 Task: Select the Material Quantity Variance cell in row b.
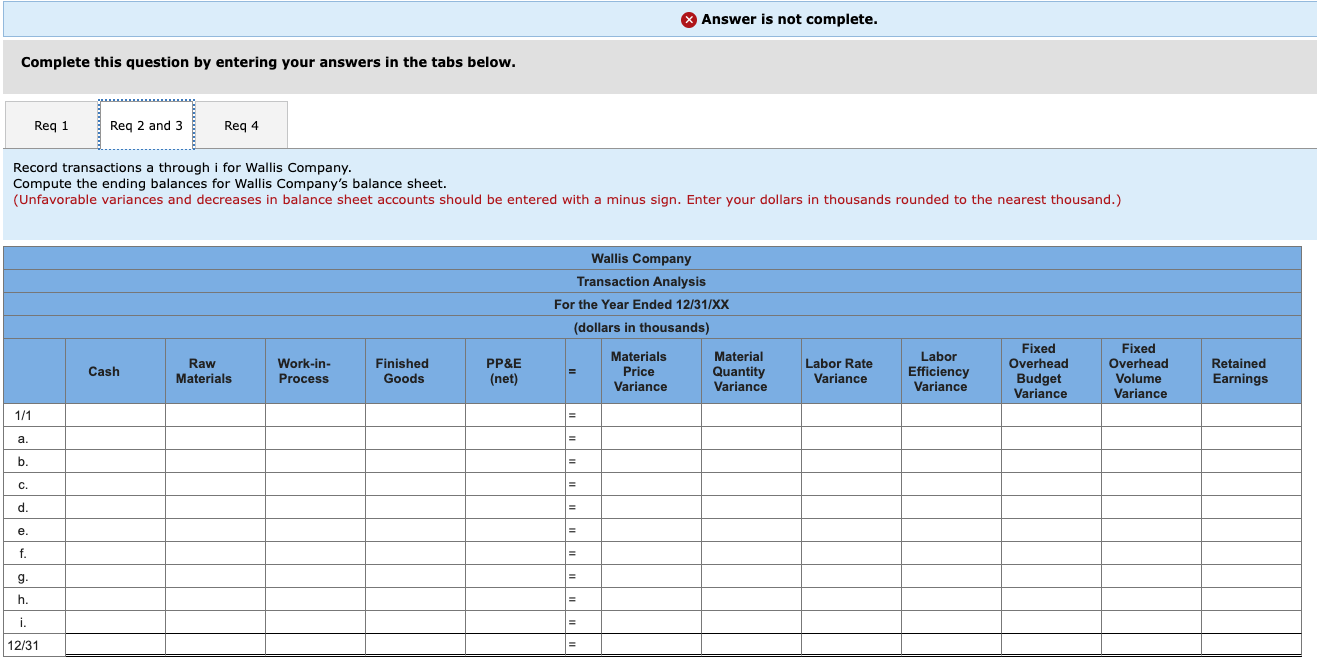(x=752, y=461)
